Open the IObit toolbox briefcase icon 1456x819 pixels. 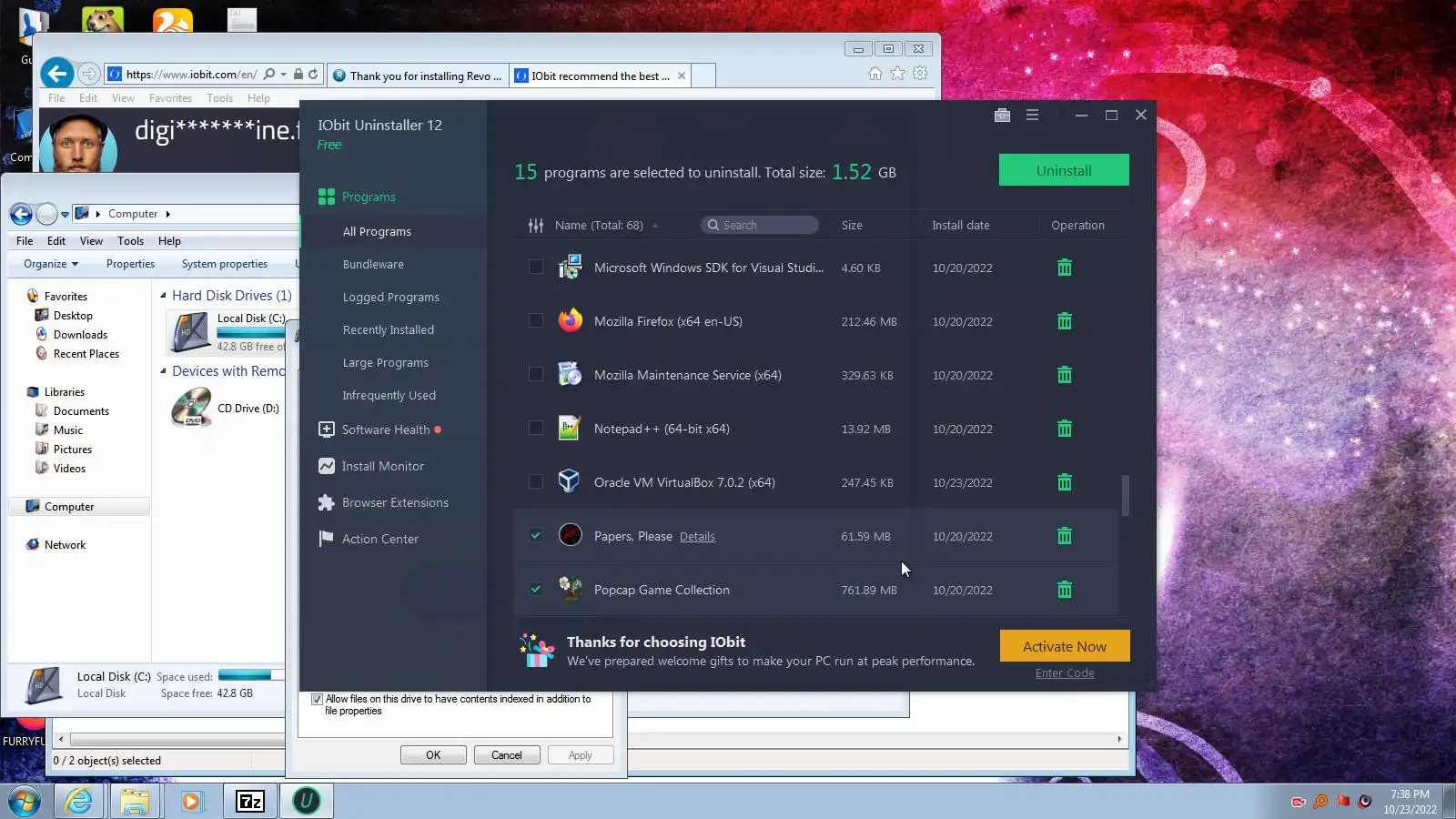[1002, 115]
